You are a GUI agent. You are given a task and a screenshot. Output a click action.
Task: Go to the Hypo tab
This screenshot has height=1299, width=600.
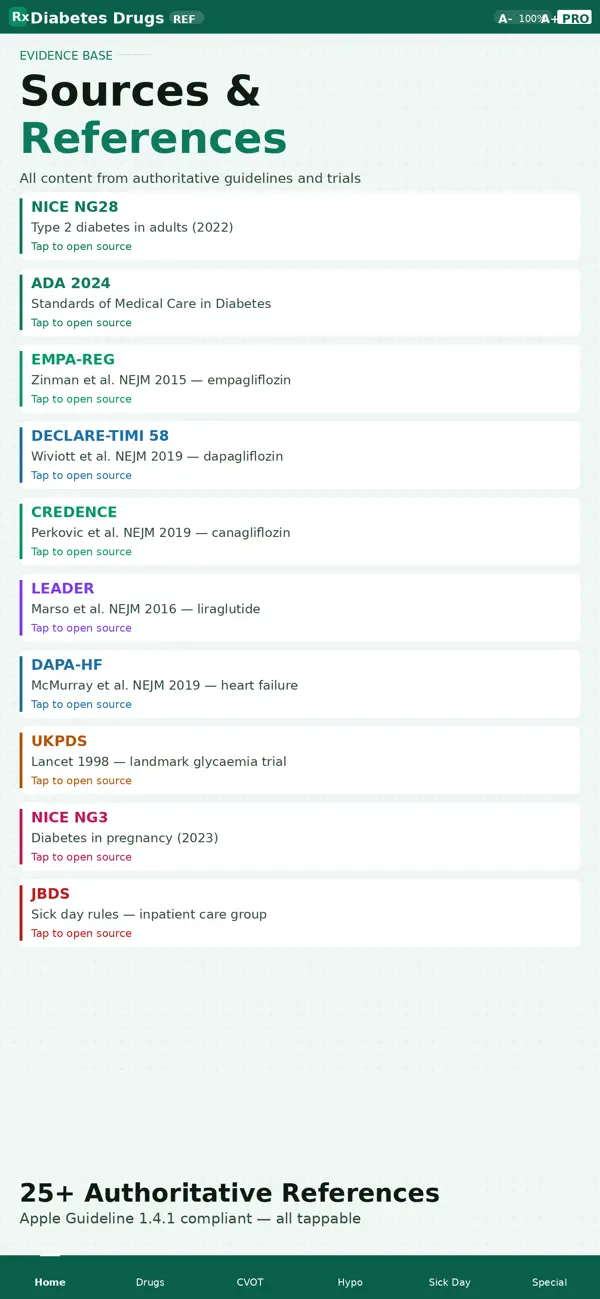point(350,1282)
